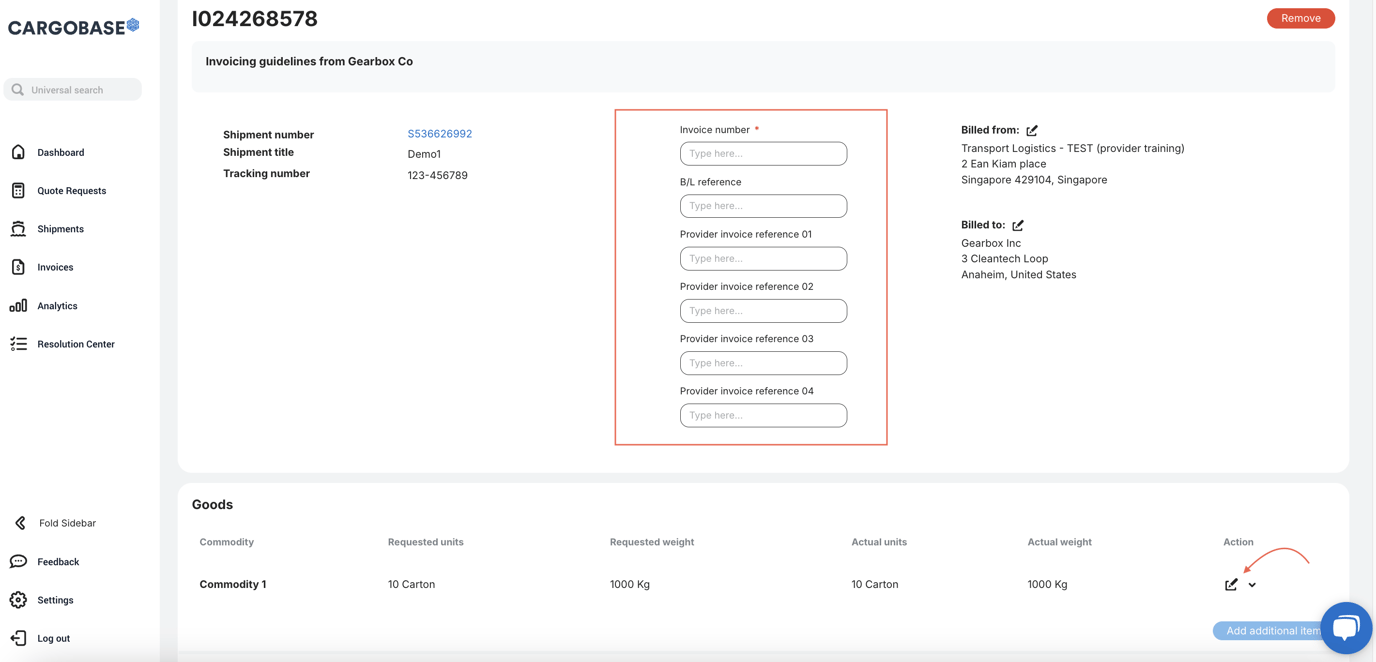Screen dimensions: 1376x662
Task: Open shipment S536626992
Action: tap(440, 133)
